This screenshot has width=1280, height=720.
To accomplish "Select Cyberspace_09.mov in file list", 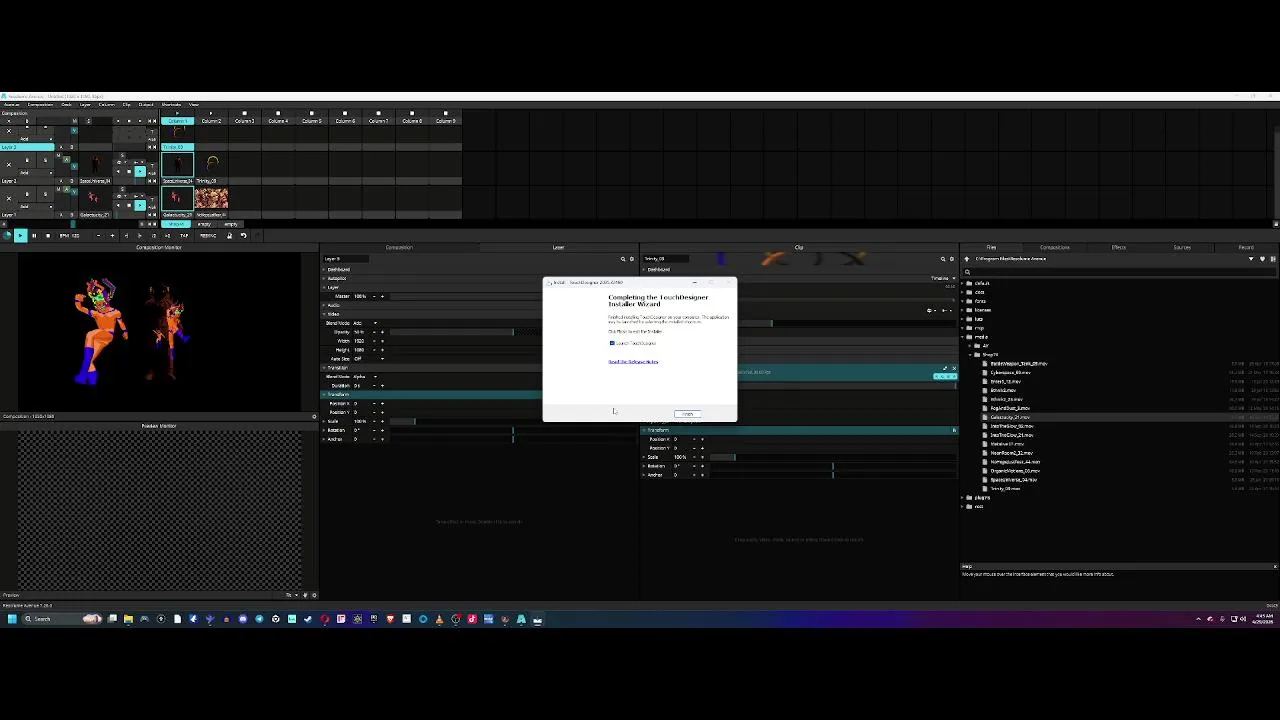I will pyautogui.click(x=1010, y=373).
